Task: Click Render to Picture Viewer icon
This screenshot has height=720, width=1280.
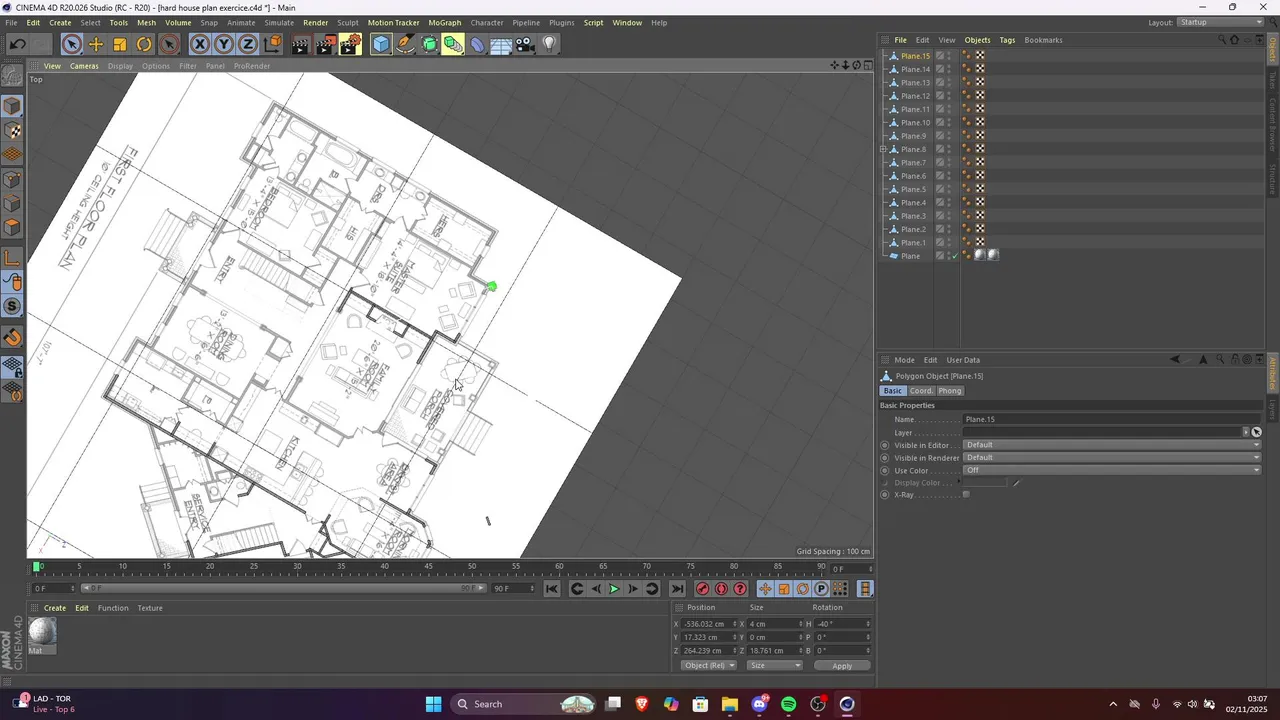Action: tap(325, 44)
